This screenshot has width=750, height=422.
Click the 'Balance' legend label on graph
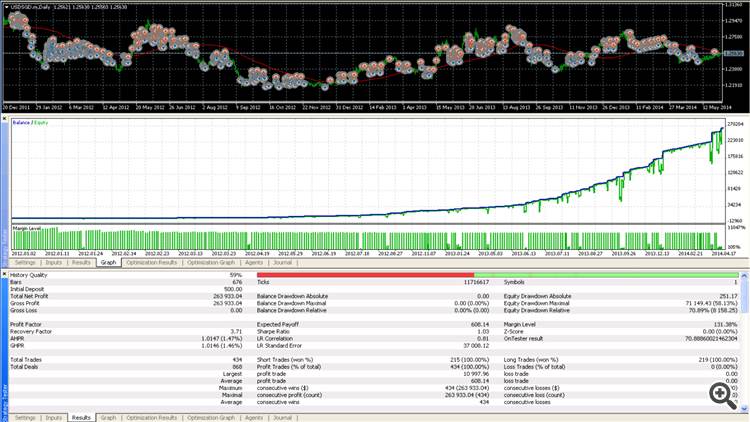[x=21, y=123]
